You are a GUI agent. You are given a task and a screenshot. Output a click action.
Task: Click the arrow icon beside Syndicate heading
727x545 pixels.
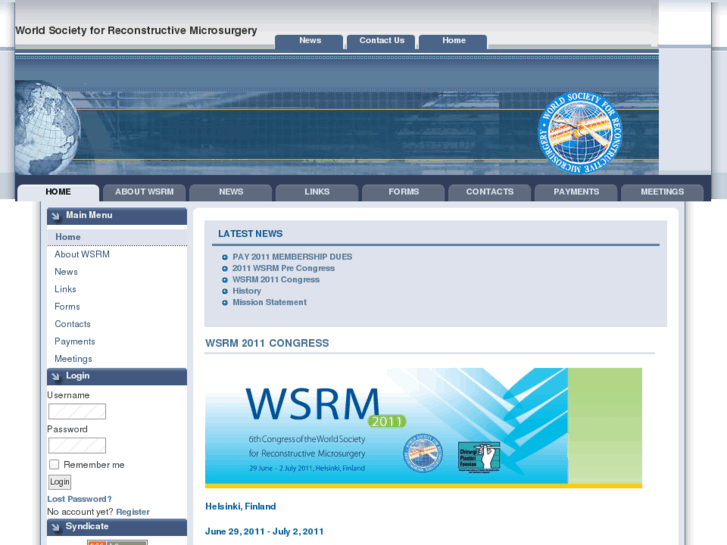(x=56, y=527)
